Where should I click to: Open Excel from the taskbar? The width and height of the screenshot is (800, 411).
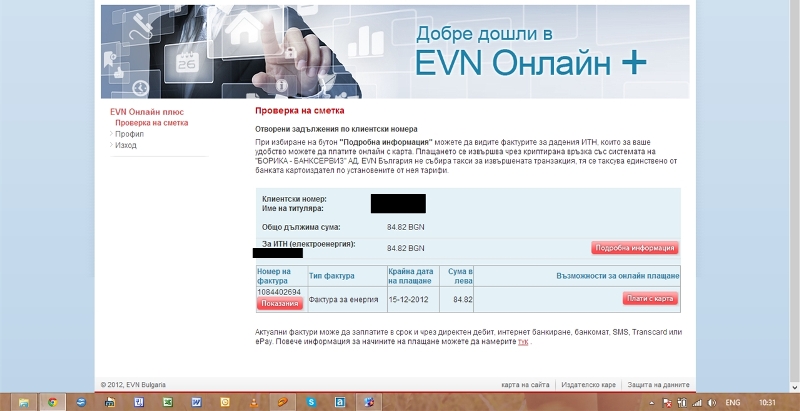[167, 402]
